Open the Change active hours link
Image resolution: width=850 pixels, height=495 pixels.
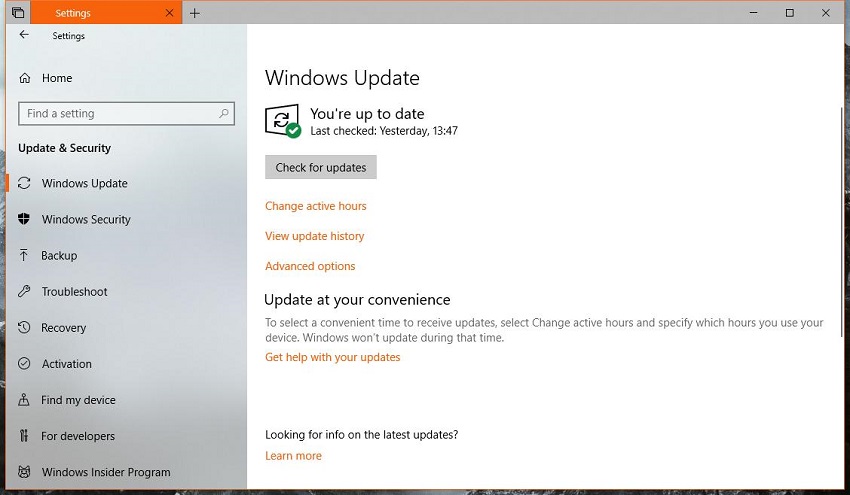click(x=315, y=206)
